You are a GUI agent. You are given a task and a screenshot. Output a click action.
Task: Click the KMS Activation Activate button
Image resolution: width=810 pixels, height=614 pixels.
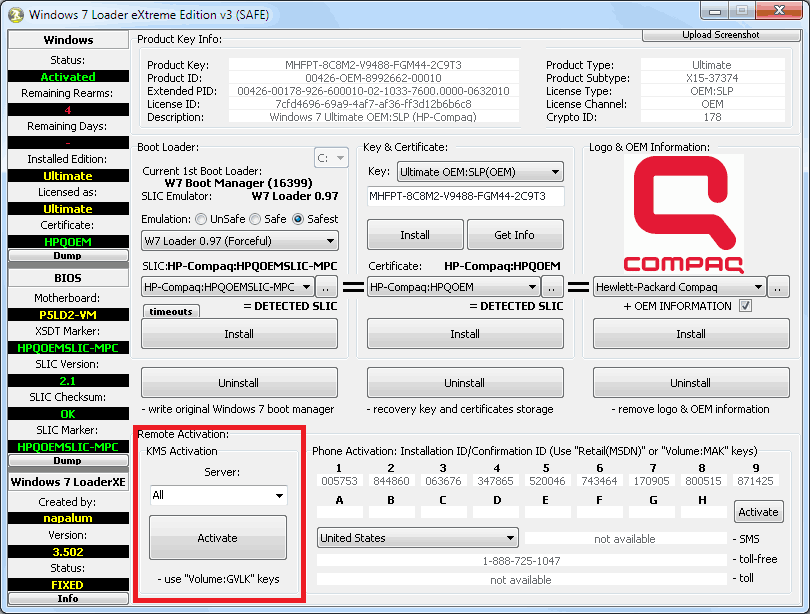218,538
